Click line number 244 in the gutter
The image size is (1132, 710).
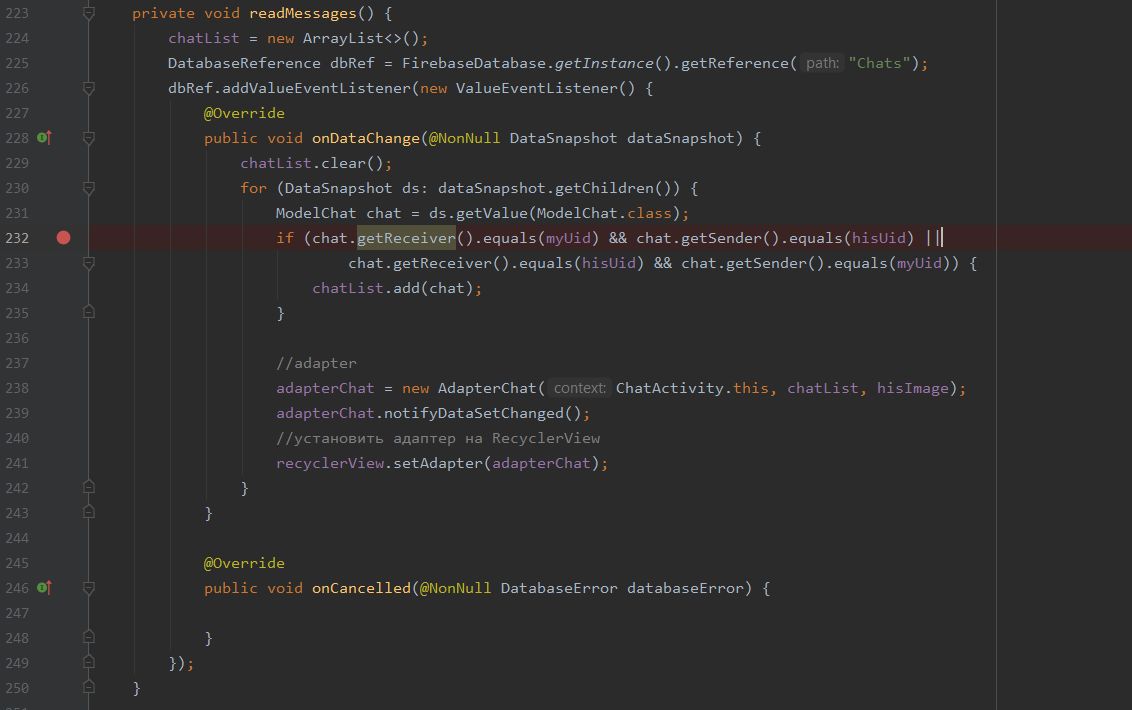coord(17,538)
